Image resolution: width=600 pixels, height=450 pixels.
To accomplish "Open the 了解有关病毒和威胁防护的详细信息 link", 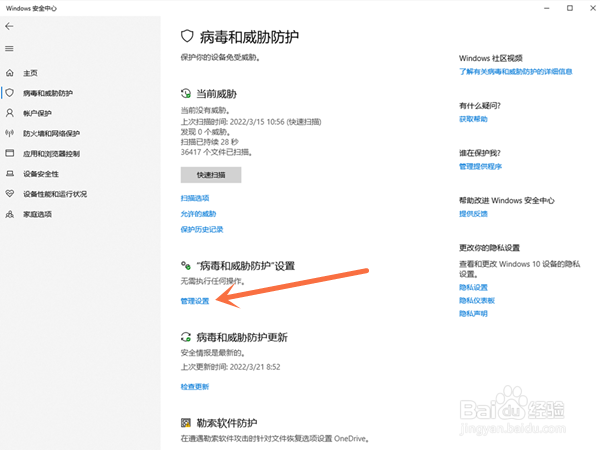I will [x=515, y=72].
